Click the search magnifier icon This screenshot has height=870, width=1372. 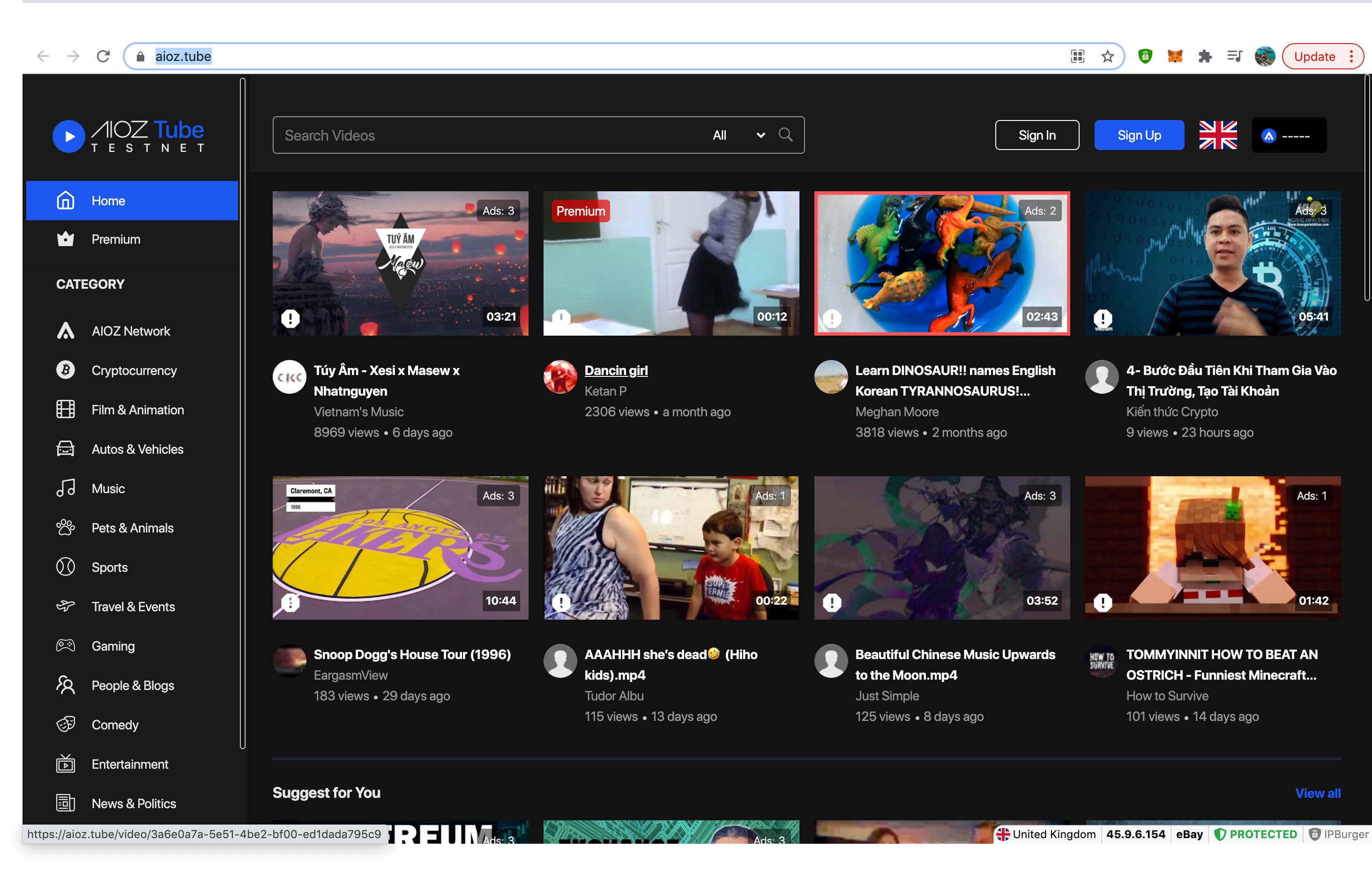pos(785,135)
